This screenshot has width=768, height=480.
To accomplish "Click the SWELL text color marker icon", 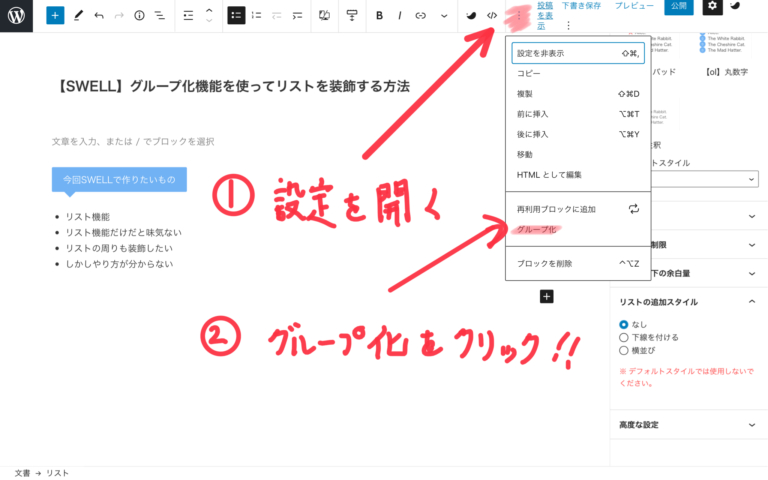I will (x=324, y=16).
